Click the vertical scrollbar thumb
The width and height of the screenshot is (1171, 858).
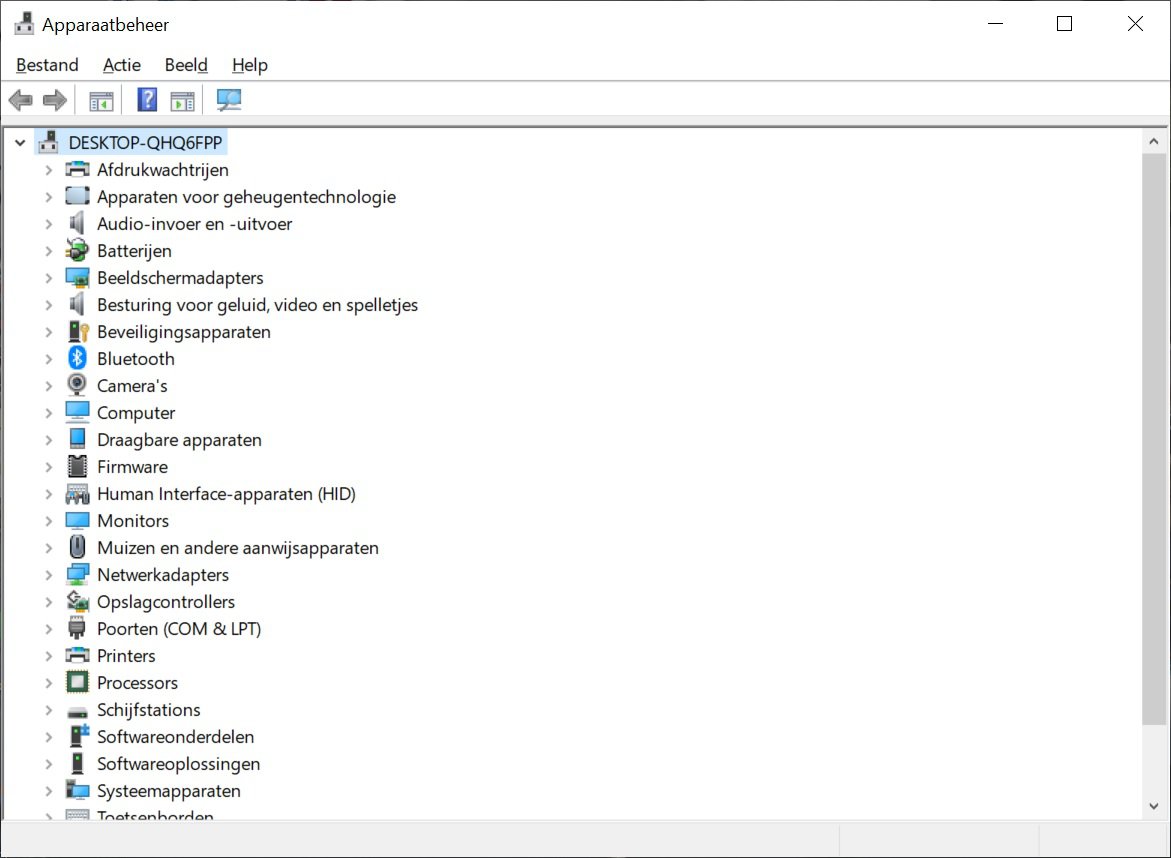(1154, 439)
